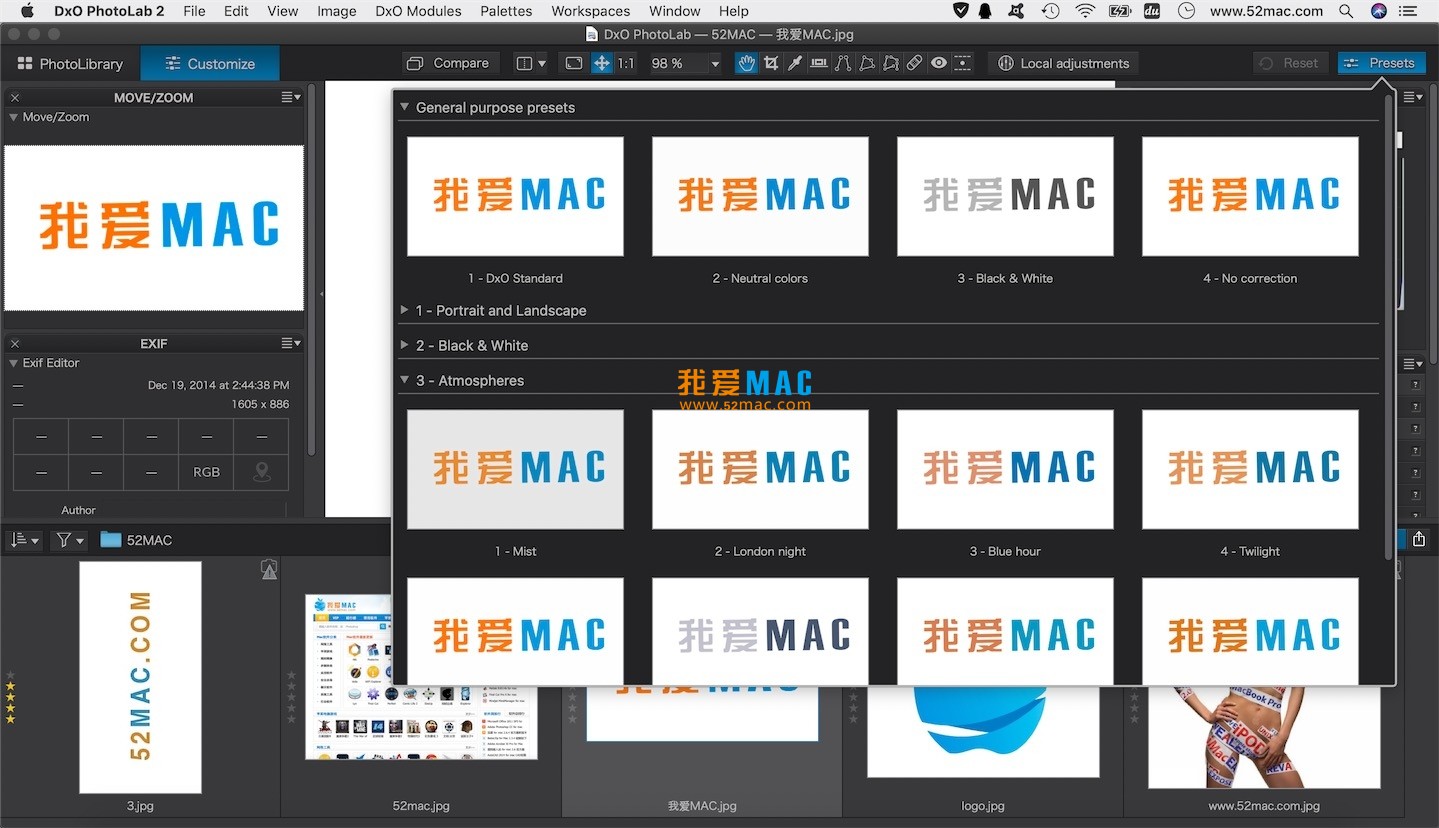Apply the 2 - London night preset

[x=760, y=469]
